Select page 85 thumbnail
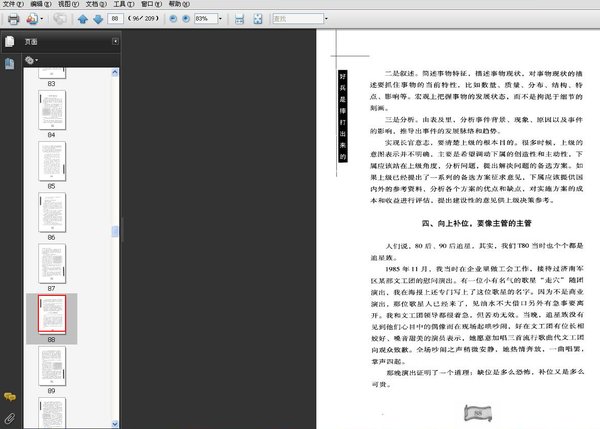This screenshot has width=600, height=429. (52, 161)
